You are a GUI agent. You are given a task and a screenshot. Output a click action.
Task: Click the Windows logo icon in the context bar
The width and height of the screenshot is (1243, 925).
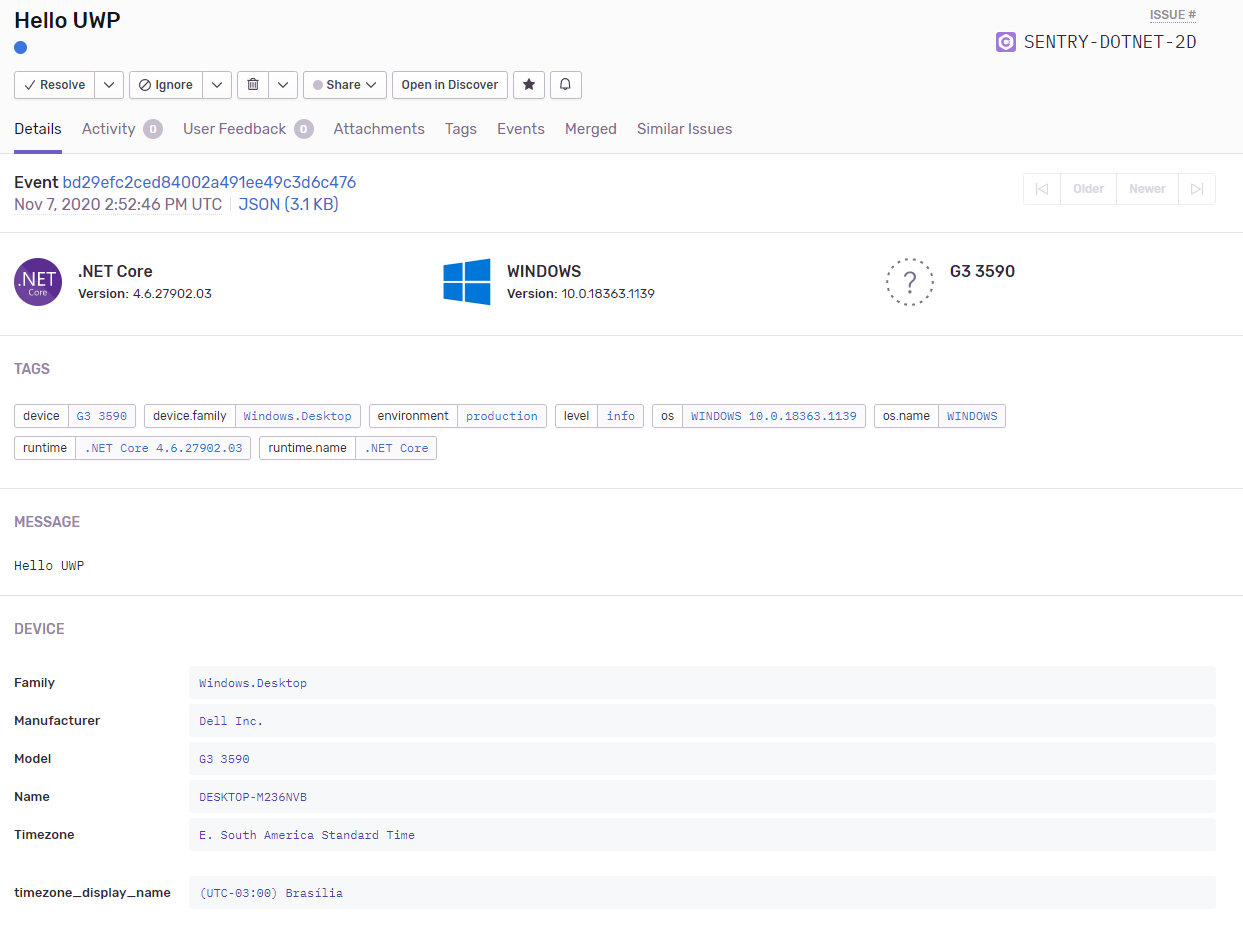pyautogui.click(x=465, y=281)
